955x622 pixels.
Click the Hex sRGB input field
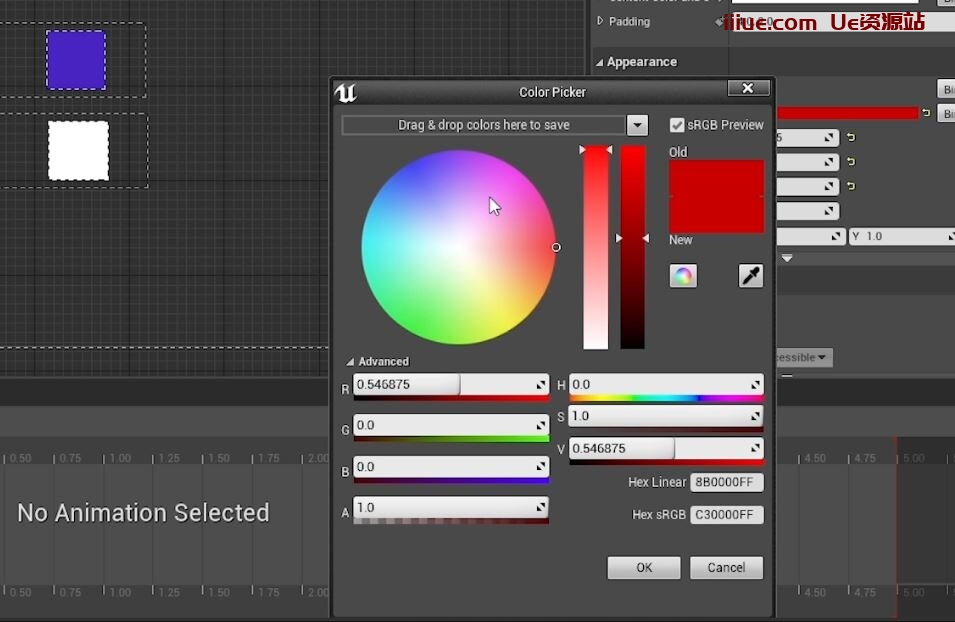tap(727, 515)
